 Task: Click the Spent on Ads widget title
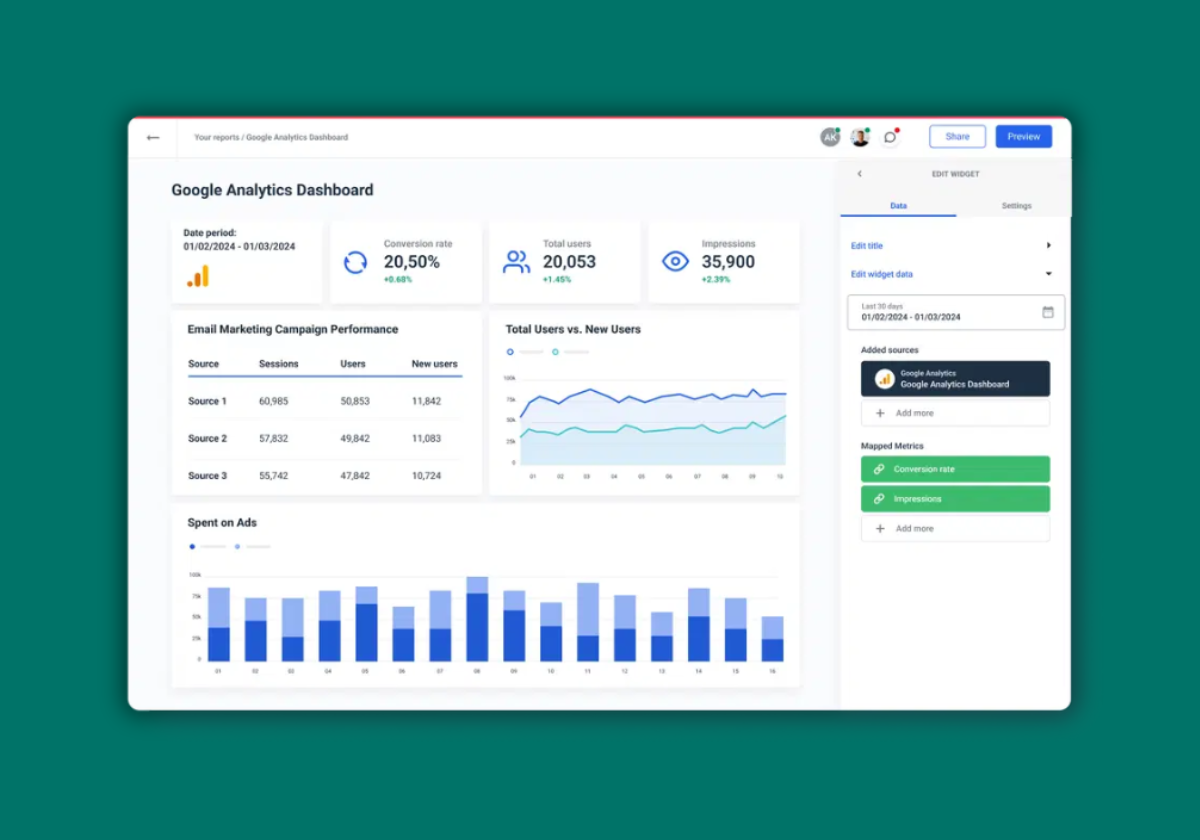(222, 523)
